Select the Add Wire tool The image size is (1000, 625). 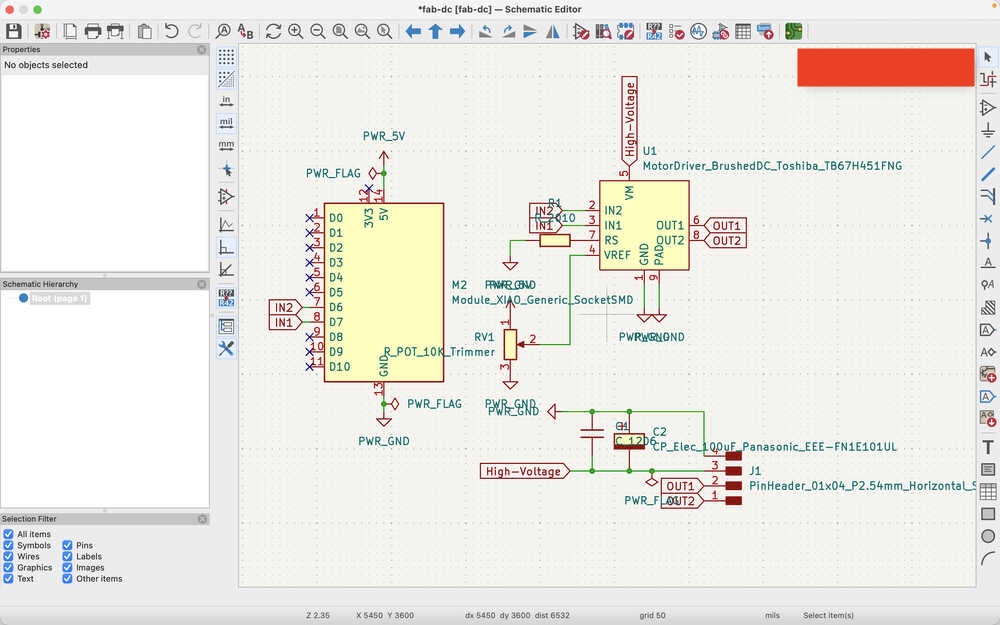point(988,152)
